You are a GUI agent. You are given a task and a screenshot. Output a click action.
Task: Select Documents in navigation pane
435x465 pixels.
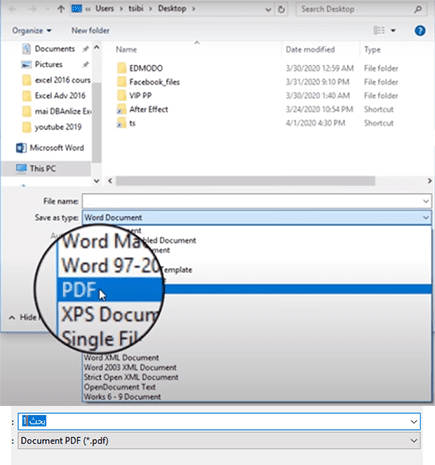click(55, 49)
